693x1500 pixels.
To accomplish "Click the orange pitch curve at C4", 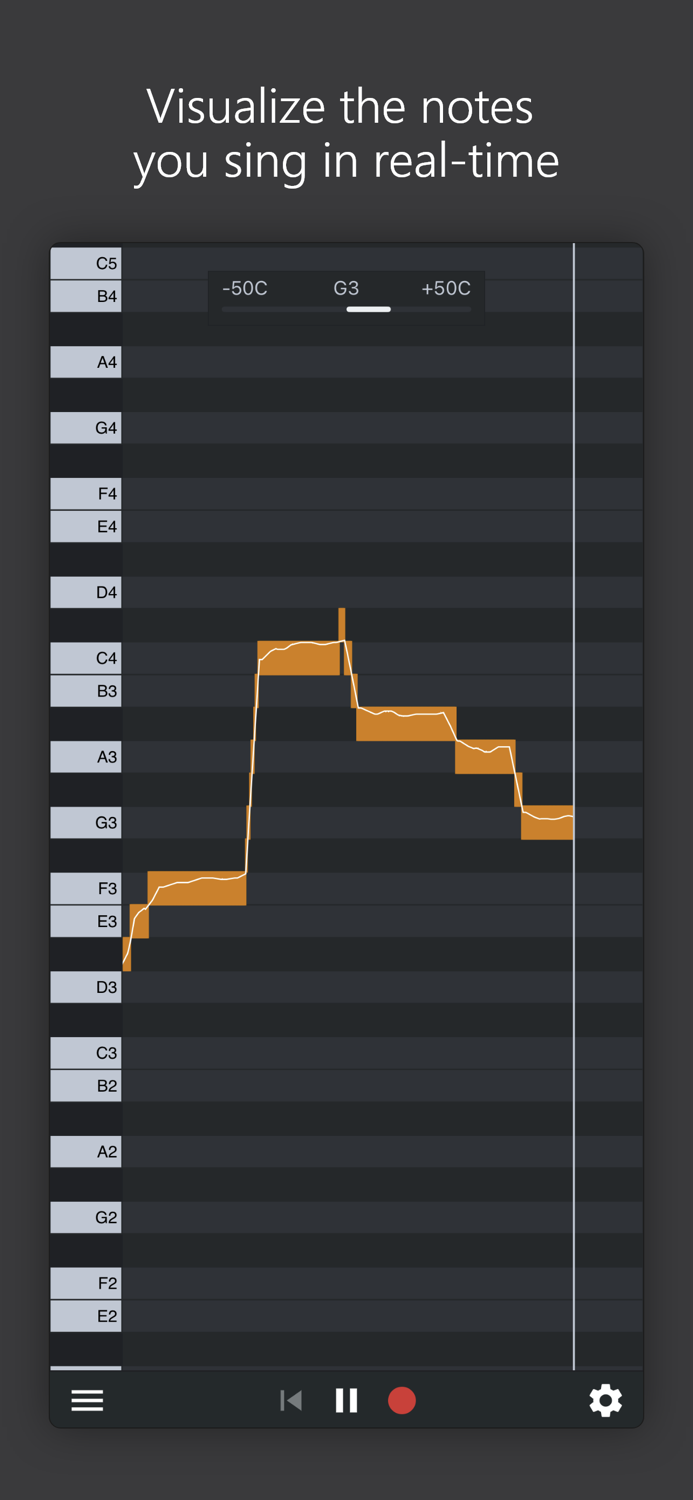I will point(300,650).
